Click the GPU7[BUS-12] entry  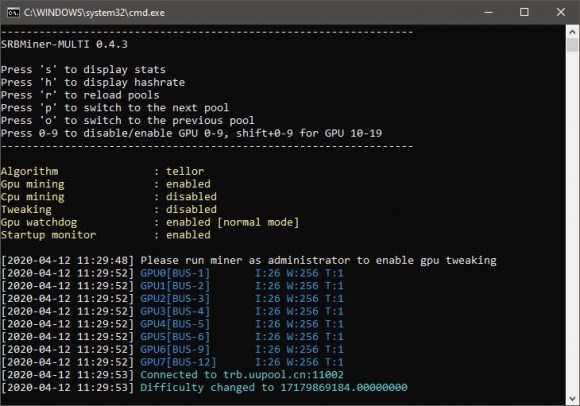(178, 362)
